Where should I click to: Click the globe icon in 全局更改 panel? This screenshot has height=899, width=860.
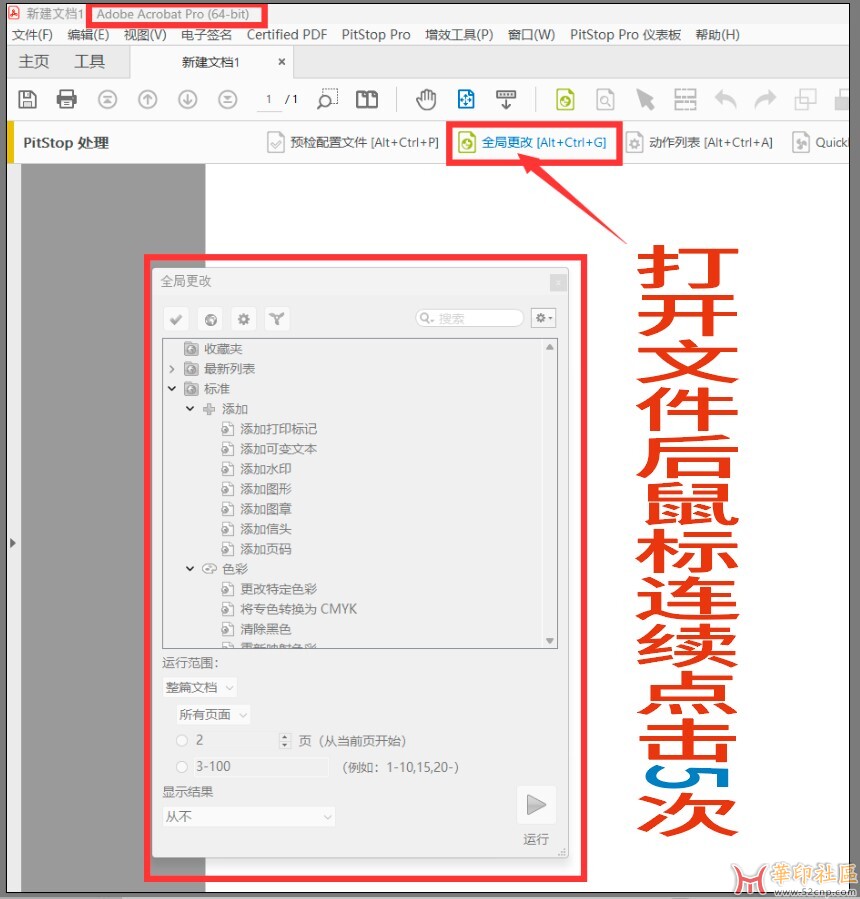pyautogui.click(x=210, y=320)
